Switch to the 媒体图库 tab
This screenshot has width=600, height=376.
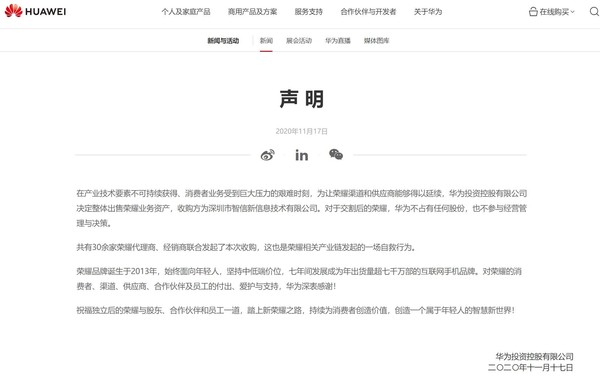(377, 41)
